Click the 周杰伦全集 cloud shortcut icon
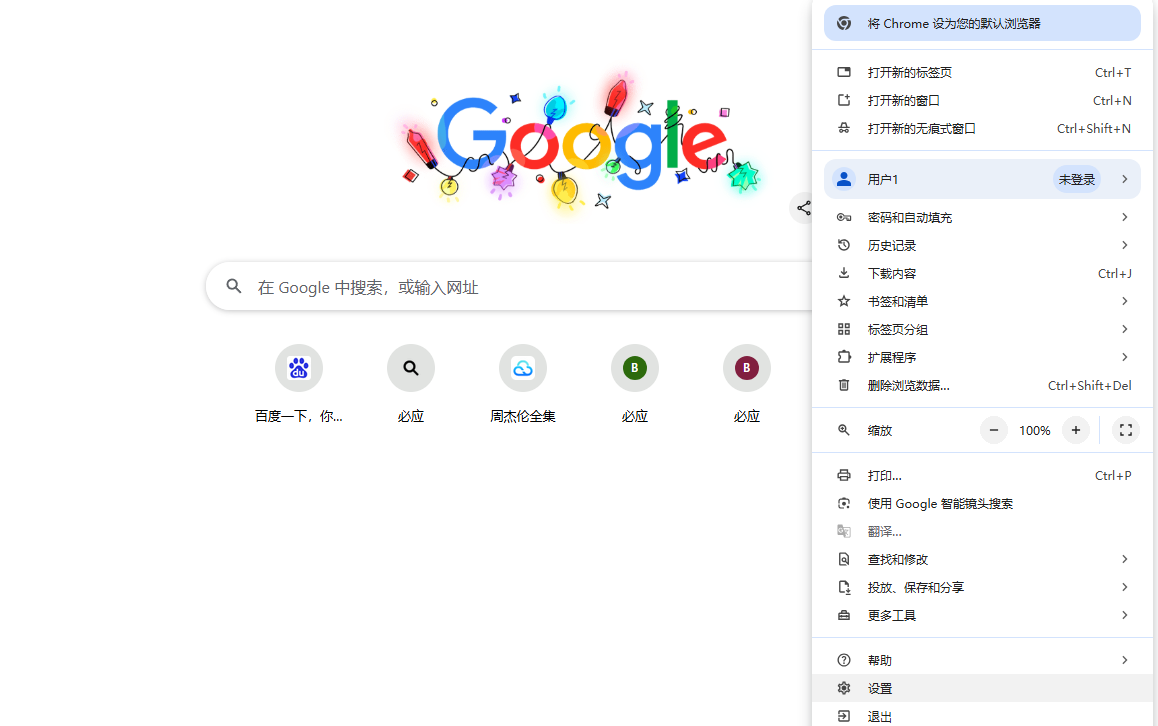This screenshot has width=1158, height=726. (523, 367)
